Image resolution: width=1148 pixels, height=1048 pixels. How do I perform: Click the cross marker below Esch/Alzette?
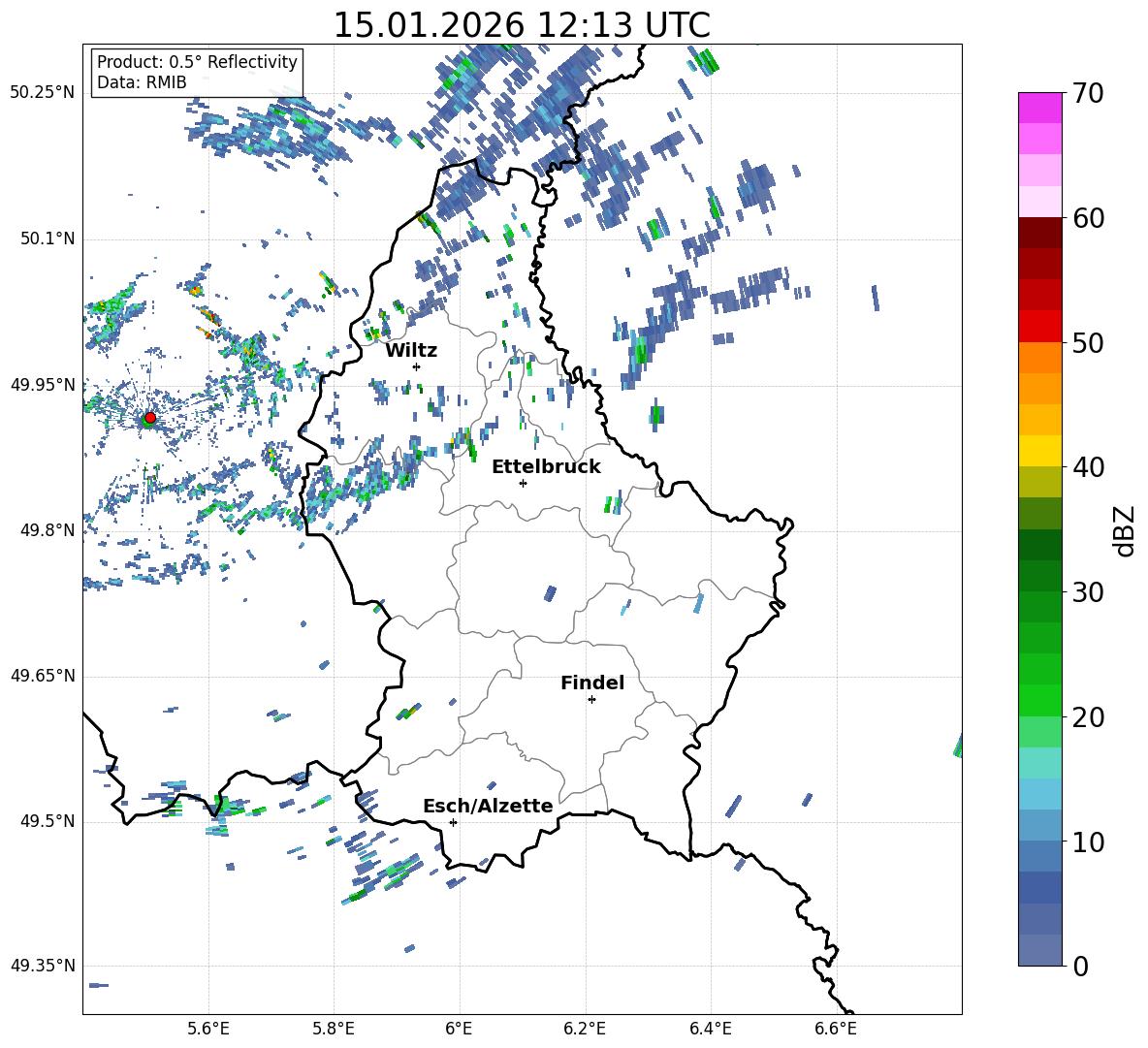[453, 822]
